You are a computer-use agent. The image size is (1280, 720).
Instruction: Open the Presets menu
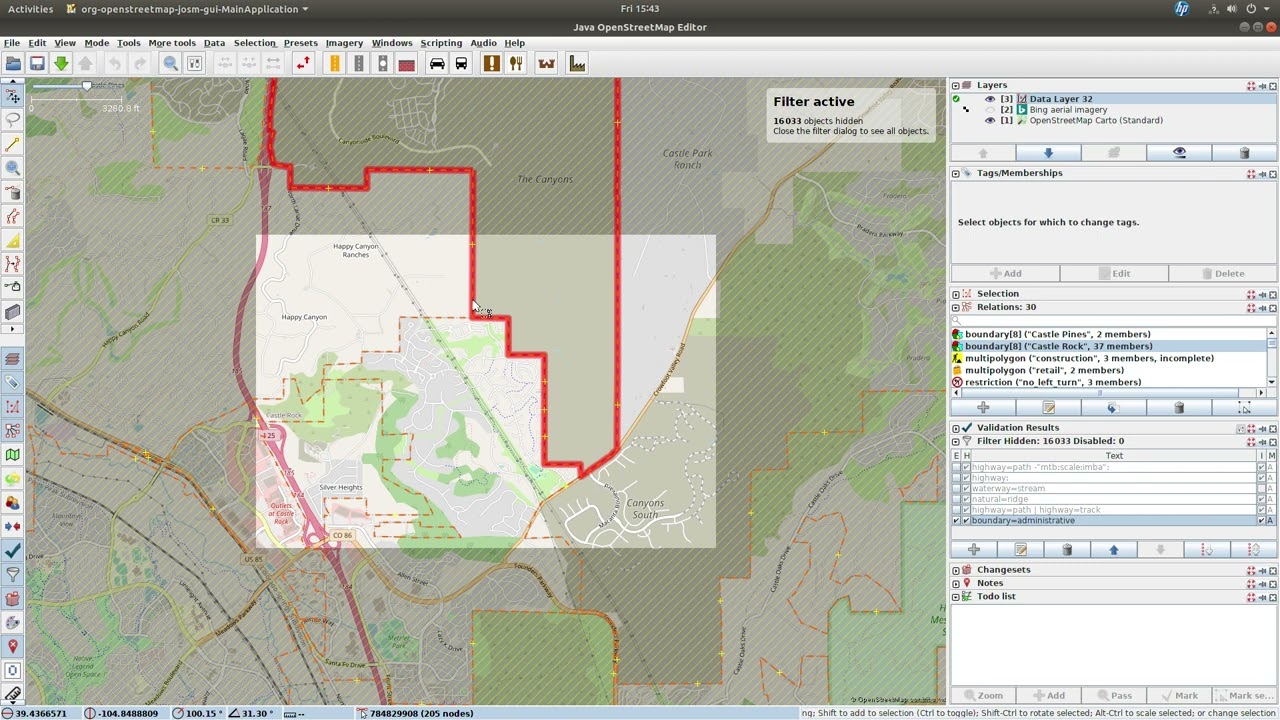[300, 43]
